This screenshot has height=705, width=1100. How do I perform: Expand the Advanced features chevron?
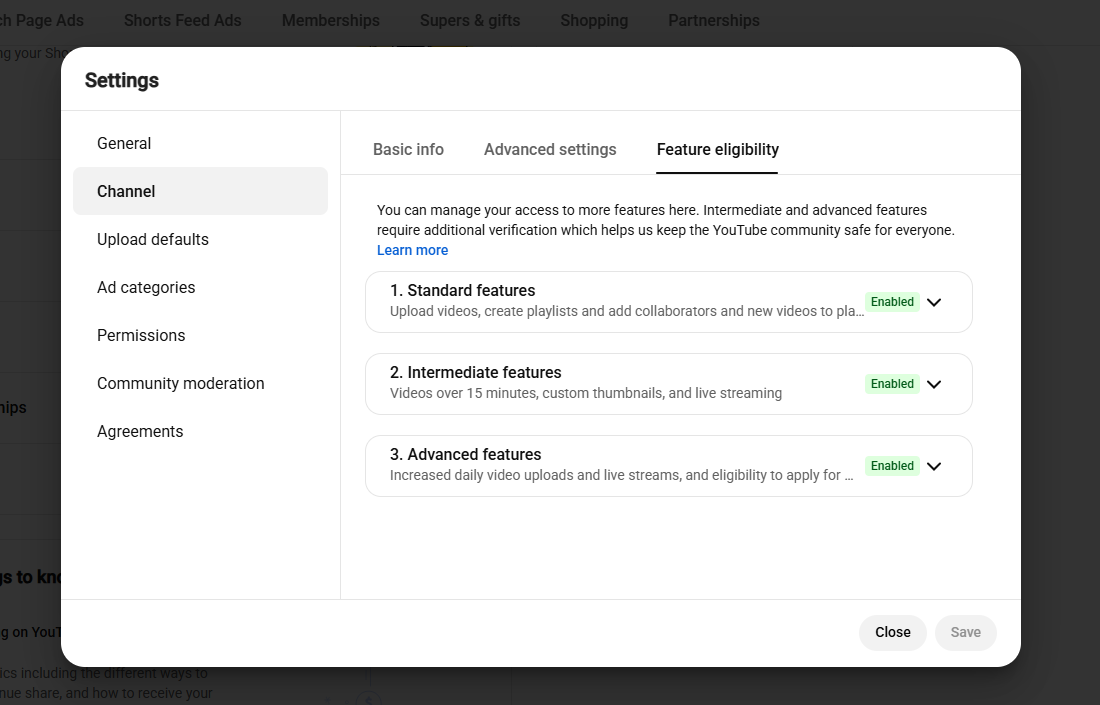934,466
